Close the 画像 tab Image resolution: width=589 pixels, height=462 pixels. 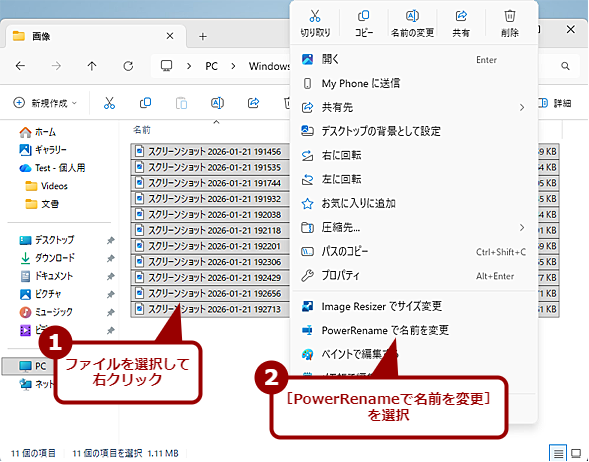170,36
